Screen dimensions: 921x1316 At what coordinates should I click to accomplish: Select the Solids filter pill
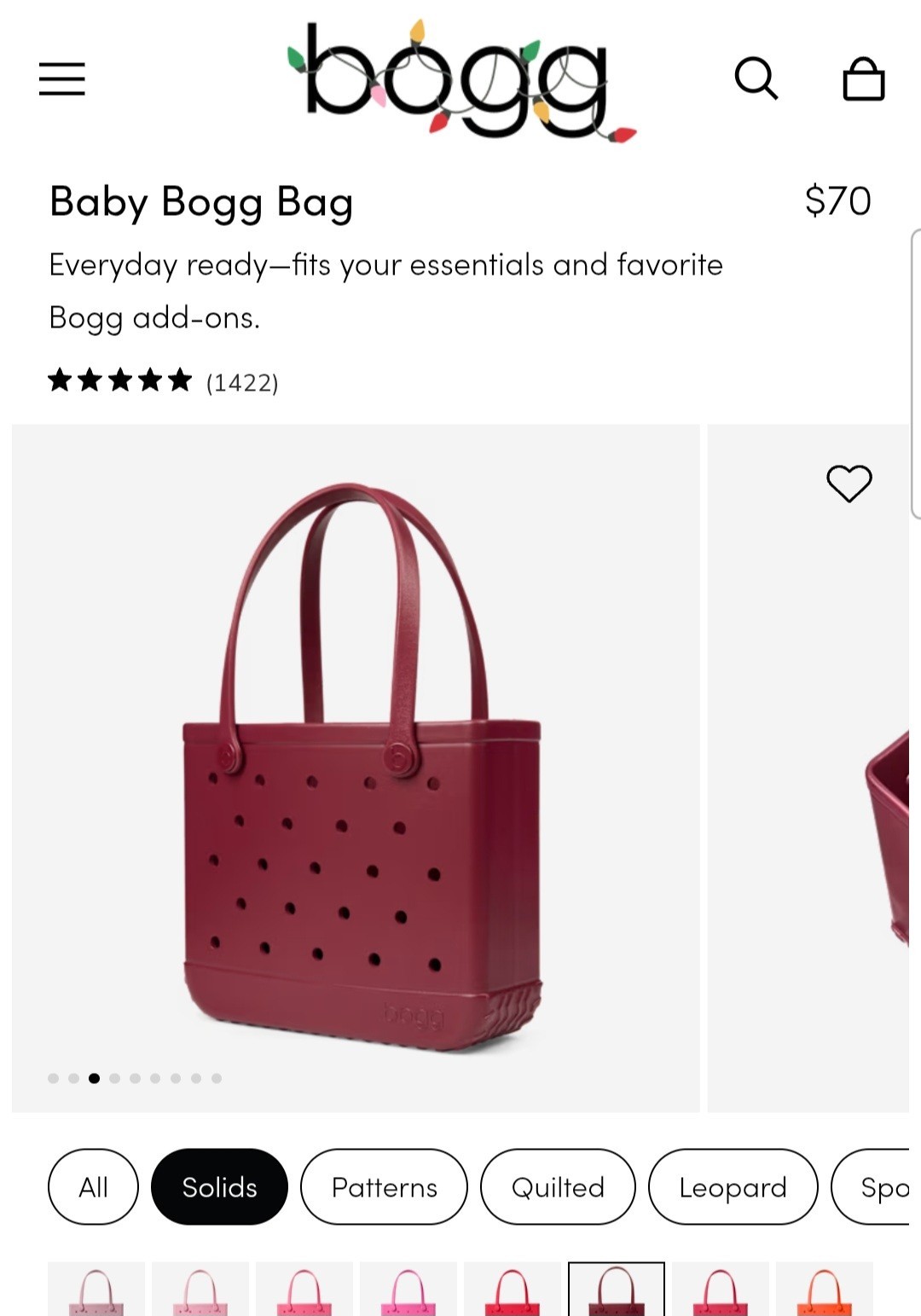[x=218, y=1186]
